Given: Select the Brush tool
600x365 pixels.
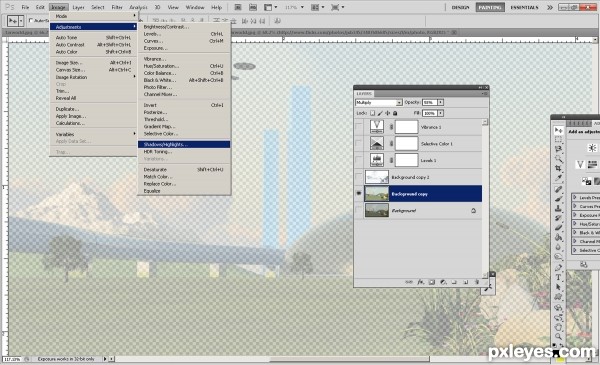Looking at the screenshot, I should 558,199.
